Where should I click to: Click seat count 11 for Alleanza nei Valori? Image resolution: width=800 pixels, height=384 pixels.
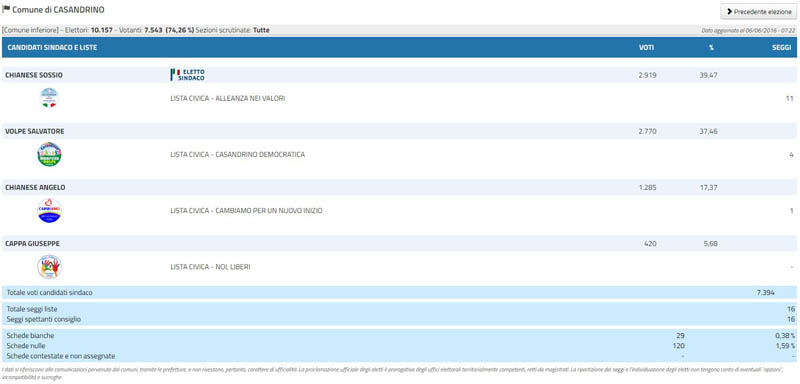[790, 98]
